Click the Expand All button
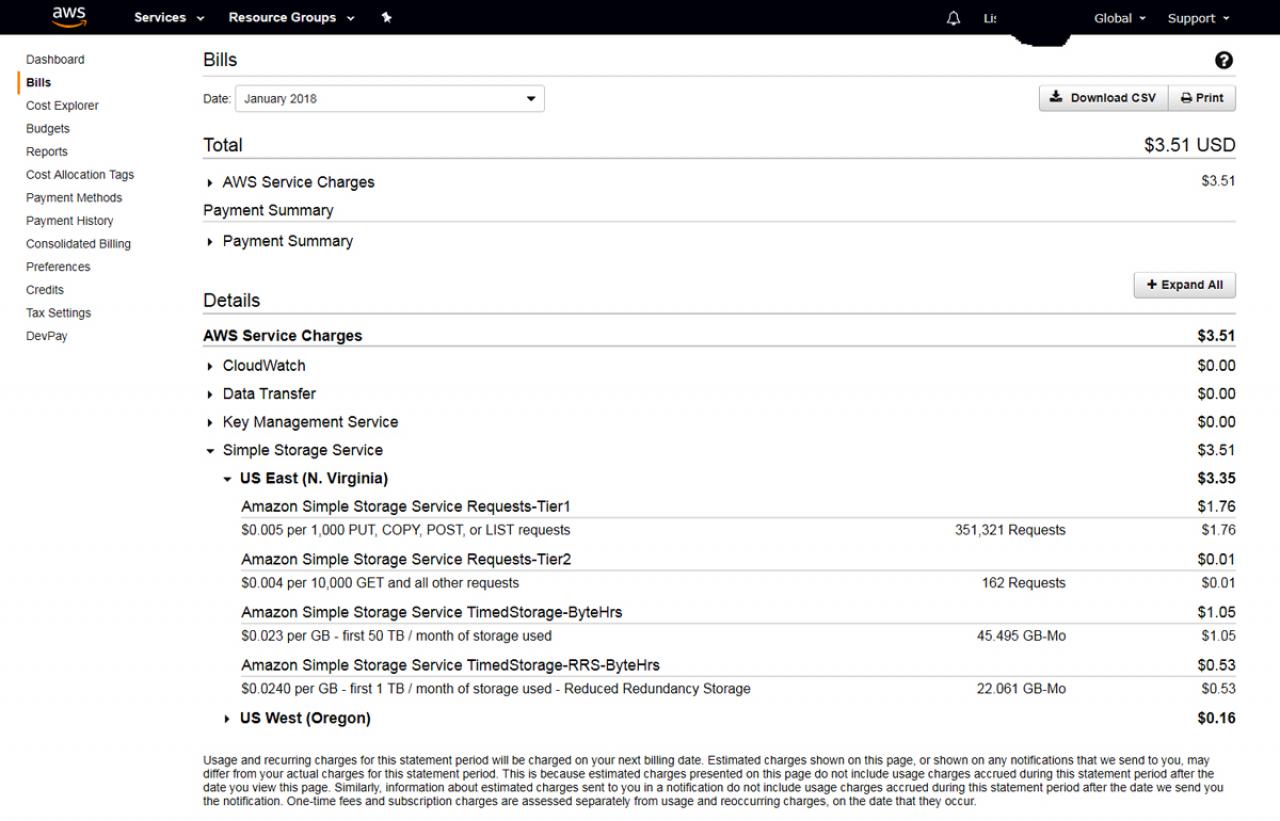This screenshot has width=1280, height=821. [1185, 285]
